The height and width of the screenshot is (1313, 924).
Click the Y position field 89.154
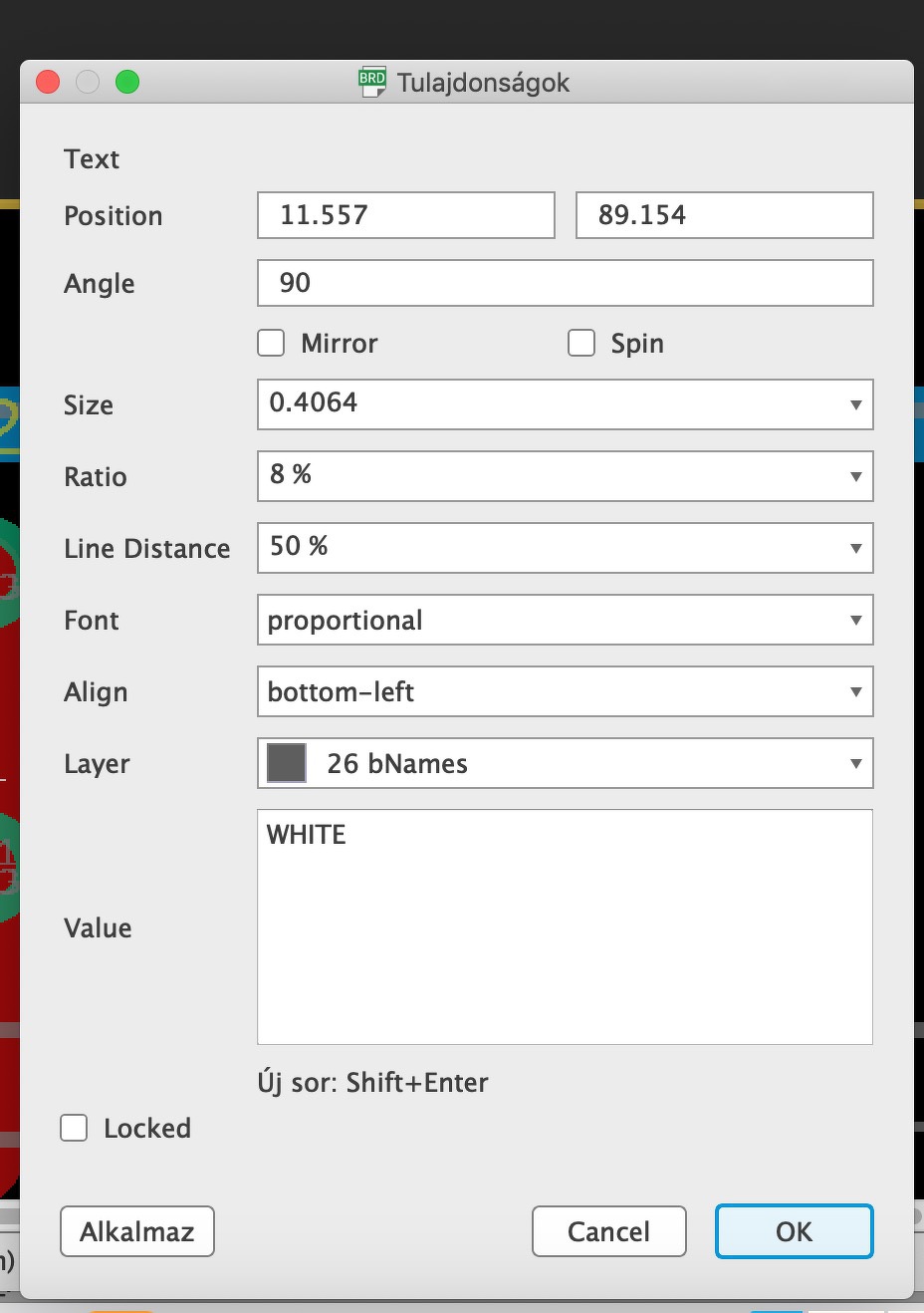724,215
